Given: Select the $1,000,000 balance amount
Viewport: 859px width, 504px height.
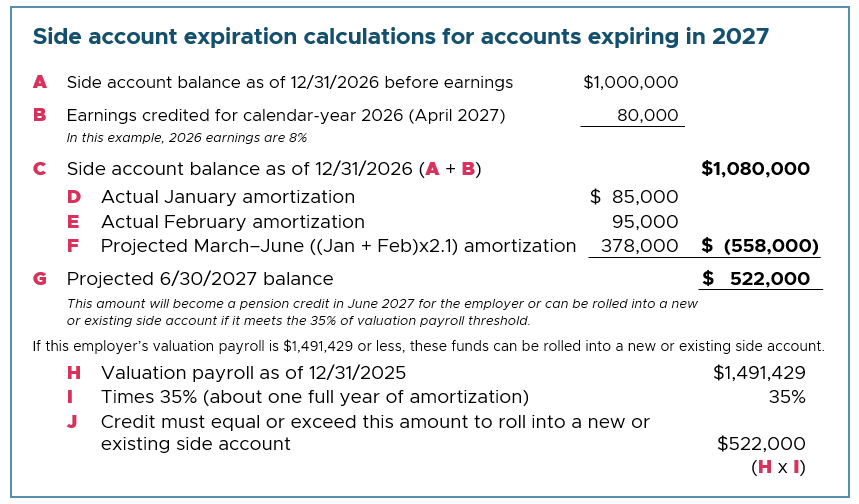Looking at the screenshot, I should tap(631, 82).
